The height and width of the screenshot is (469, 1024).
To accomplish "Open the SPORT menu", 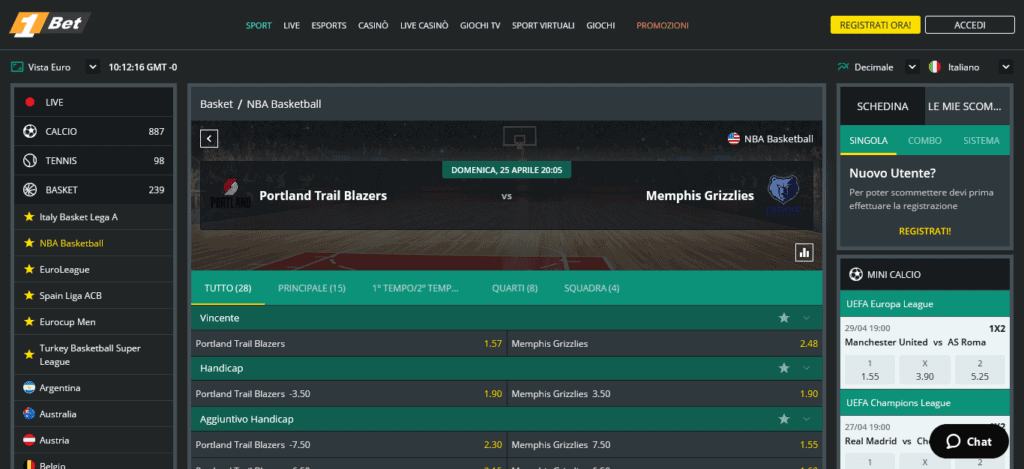I will (259, 25).
